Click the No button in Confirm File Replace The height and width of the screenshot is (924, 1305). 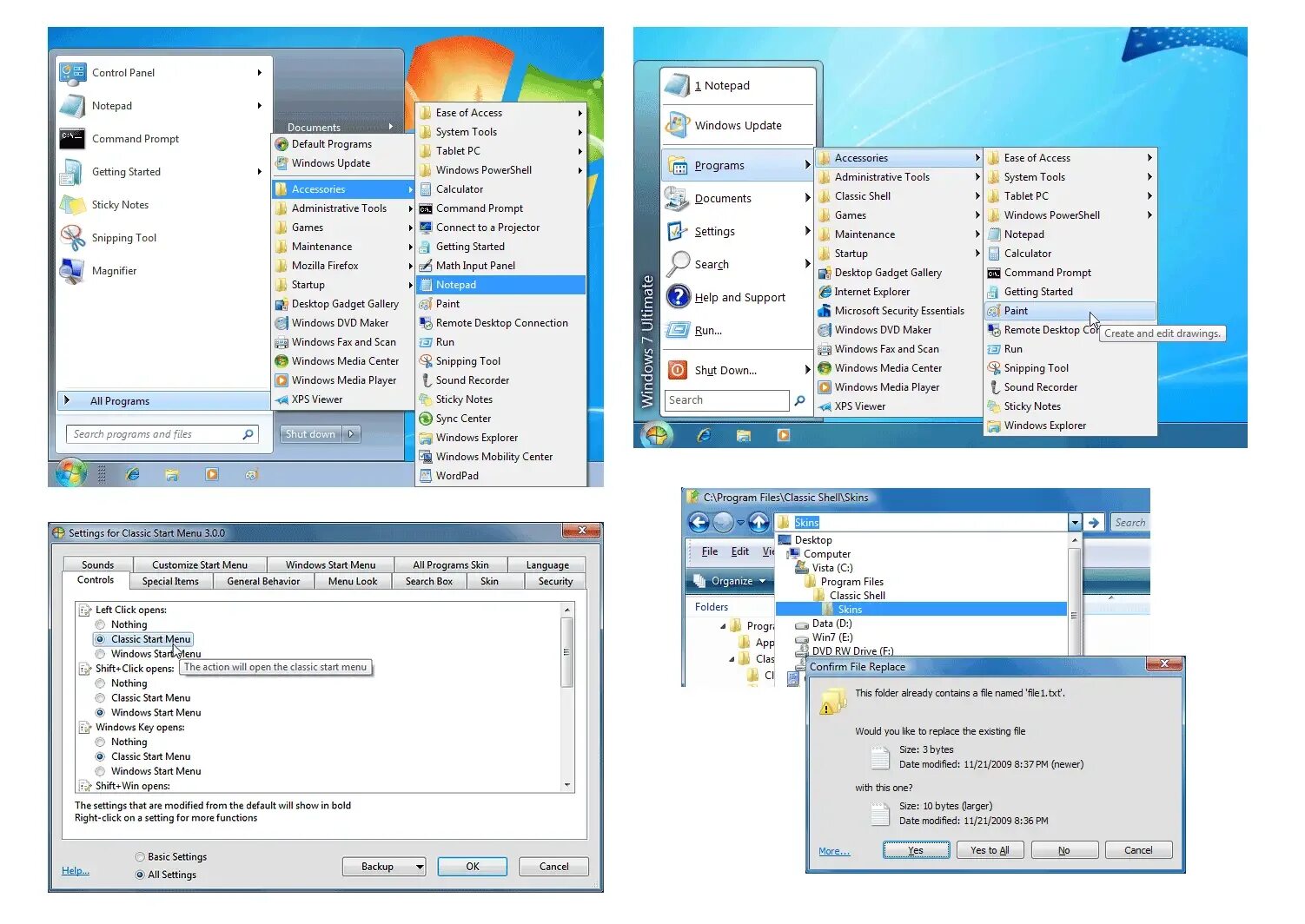pos(1064,850)
